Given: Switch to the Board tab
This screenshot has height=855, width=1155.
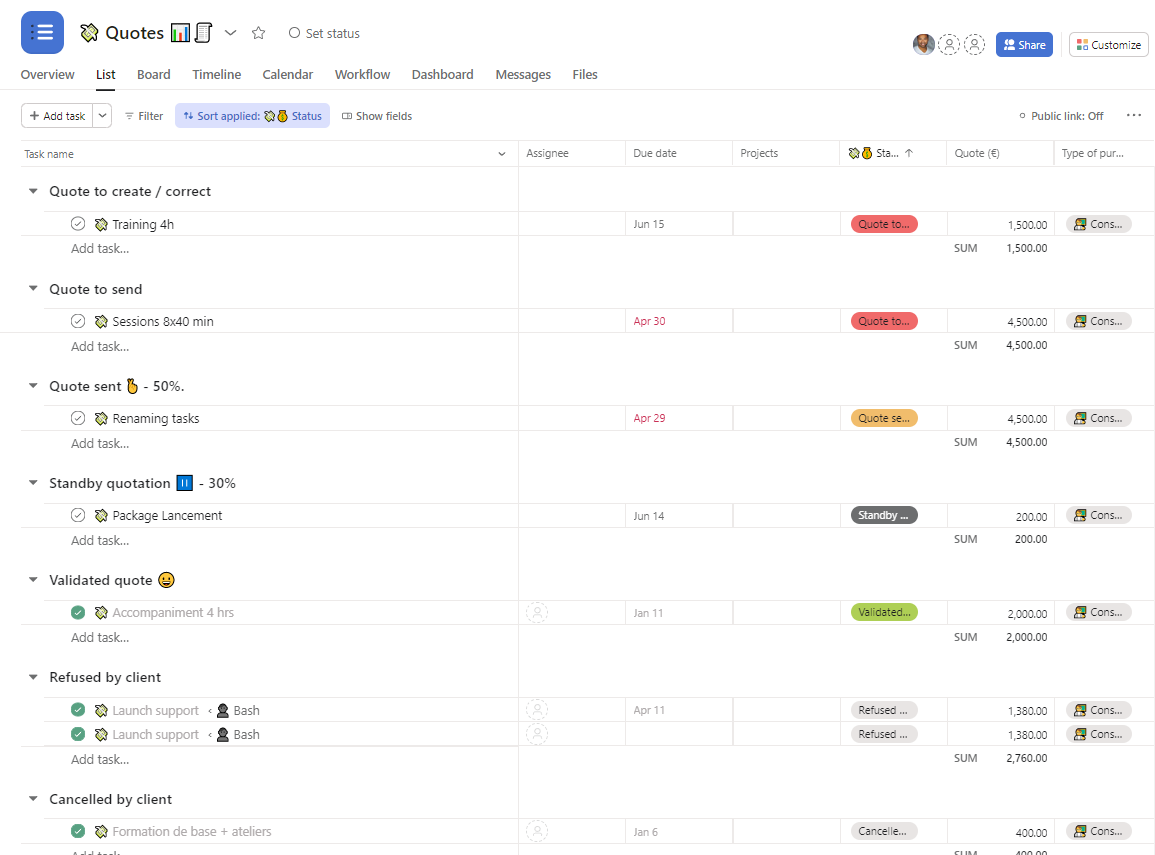Looking at the screenshot, I should [x=153, y=75].
